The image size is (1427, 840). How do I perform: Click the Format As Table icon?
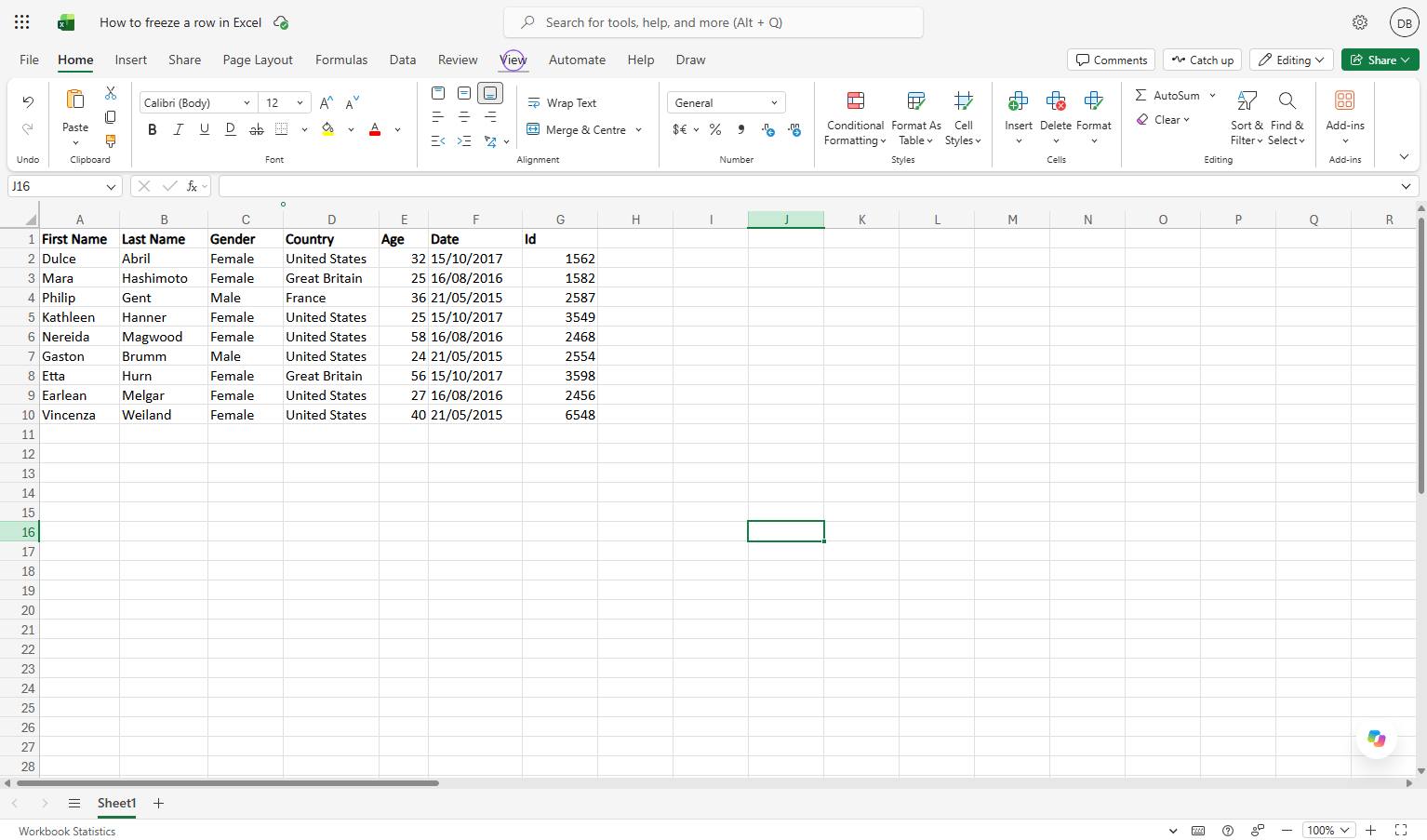pos(915,100)
